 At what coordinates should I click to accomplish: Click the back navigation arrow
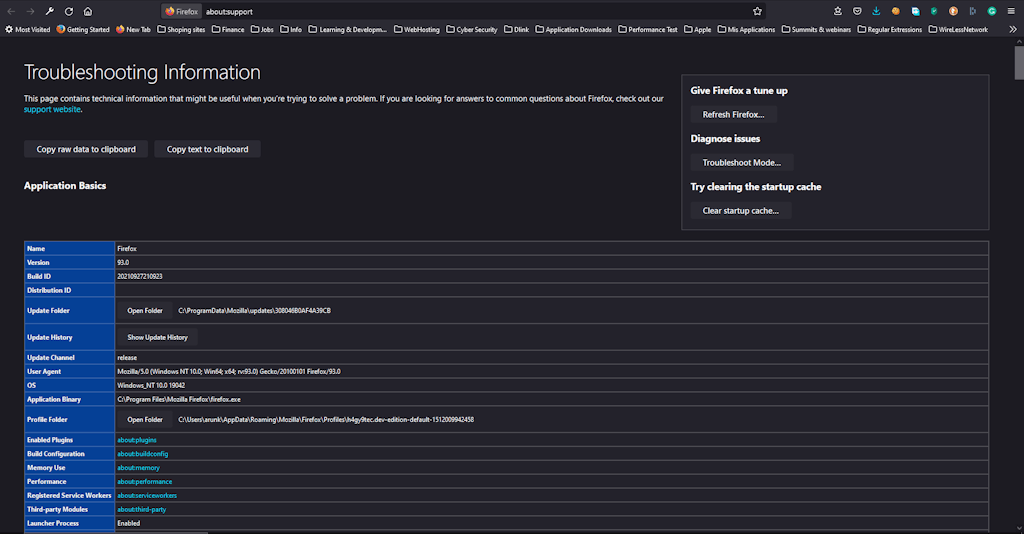(11, 11)
